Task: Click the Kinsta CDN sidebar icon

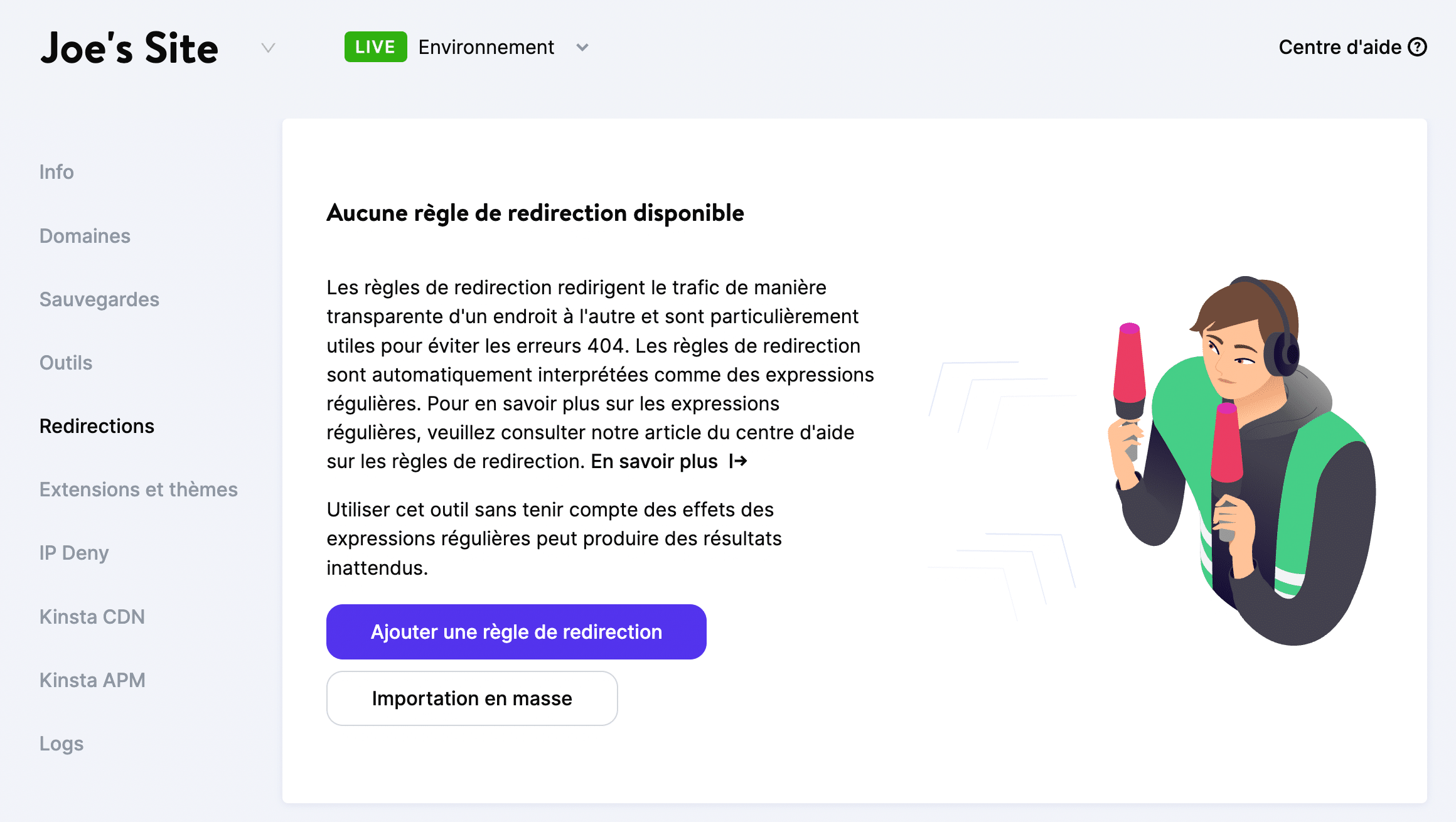Action: [91, 616]
